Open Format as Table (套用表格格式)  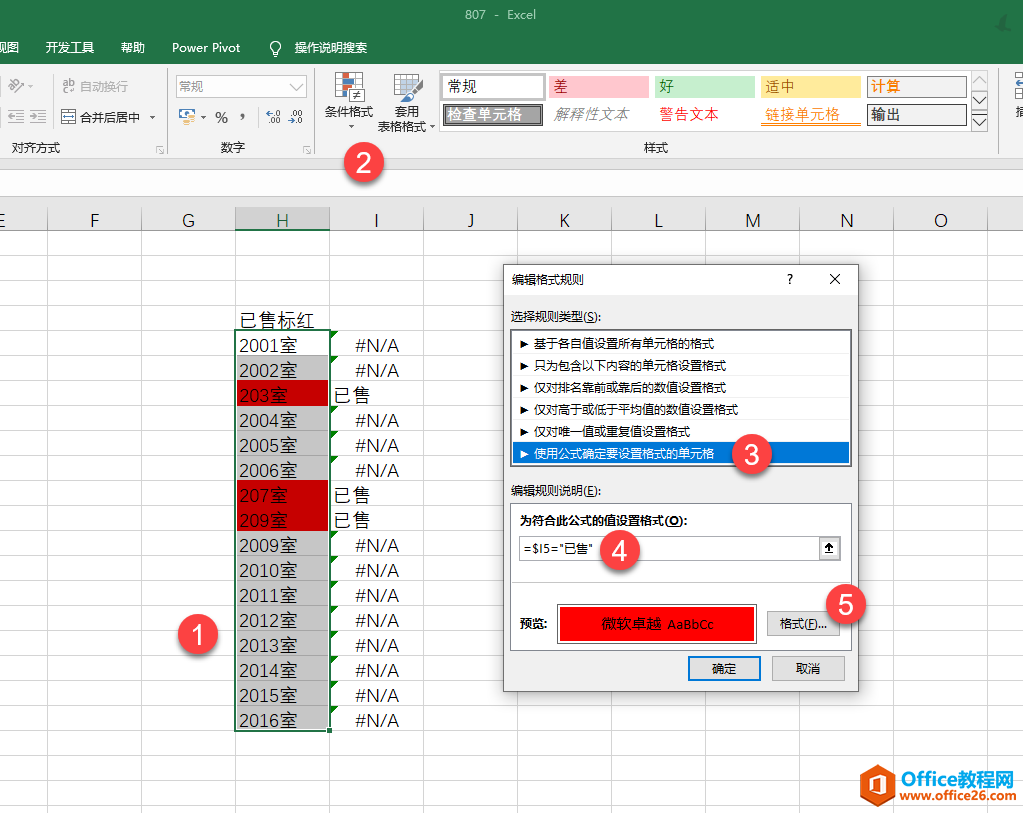coord(406,102)
